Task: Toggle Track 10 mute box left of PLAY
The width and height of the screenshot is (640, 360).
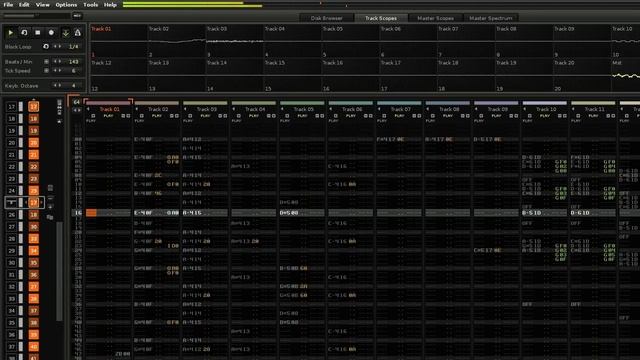Action: pyautogui.click(x=530, y=116)
